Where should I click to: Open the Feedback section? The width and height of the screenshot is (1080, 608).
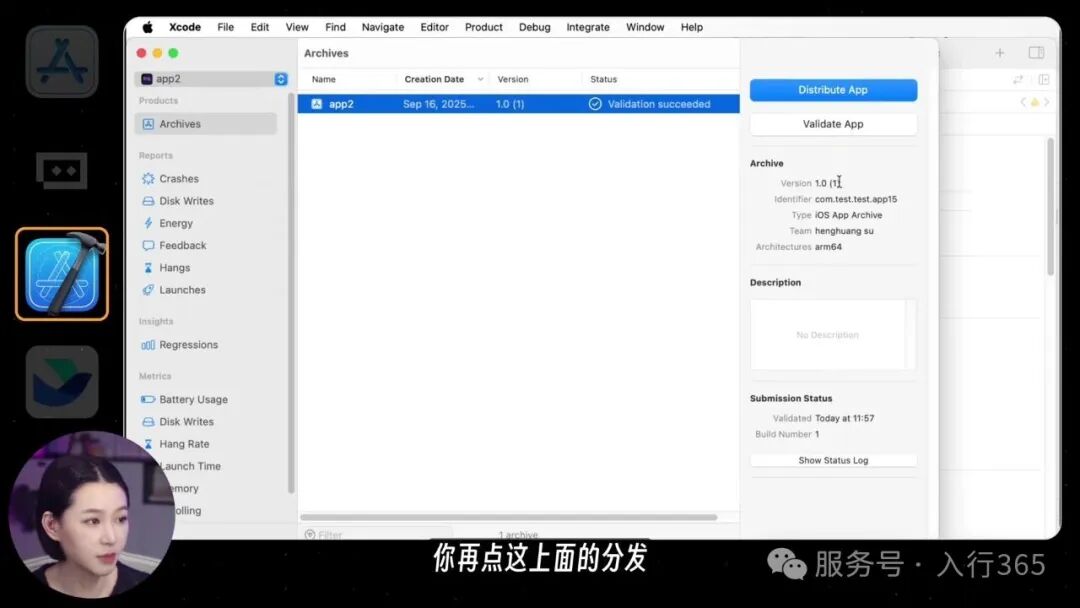coord(182,245)
